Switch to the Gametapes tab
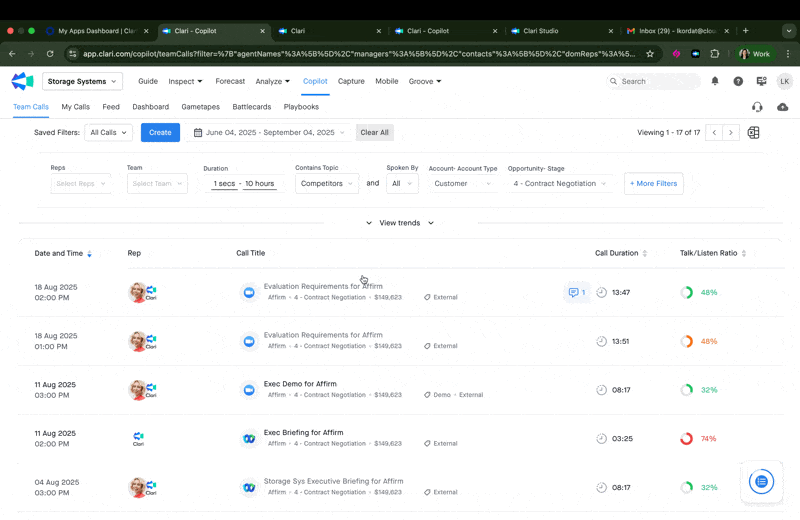The height and width of the screenshot is (520, 800). coord(201,107)
